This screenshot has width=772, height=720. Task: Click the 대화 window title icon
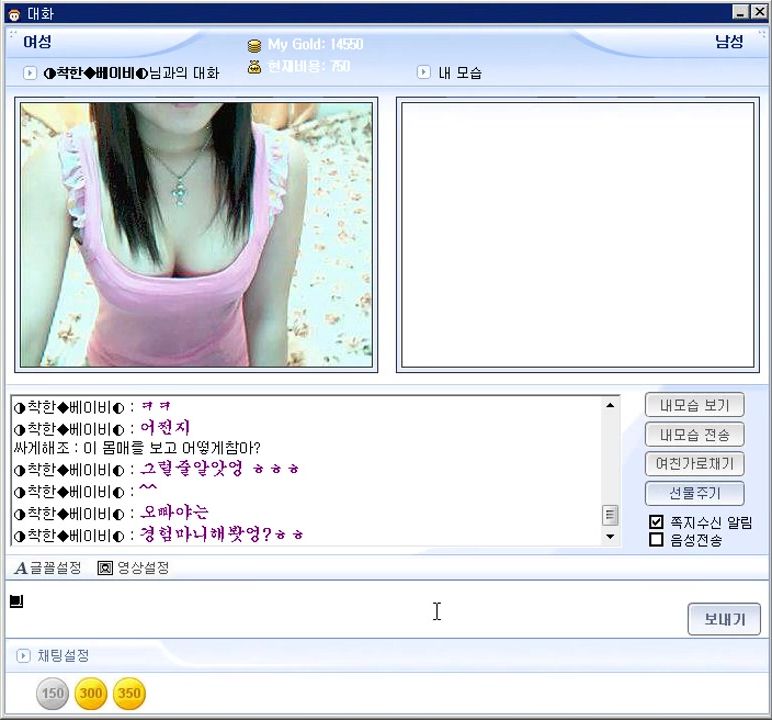click(x=13, y=13)
